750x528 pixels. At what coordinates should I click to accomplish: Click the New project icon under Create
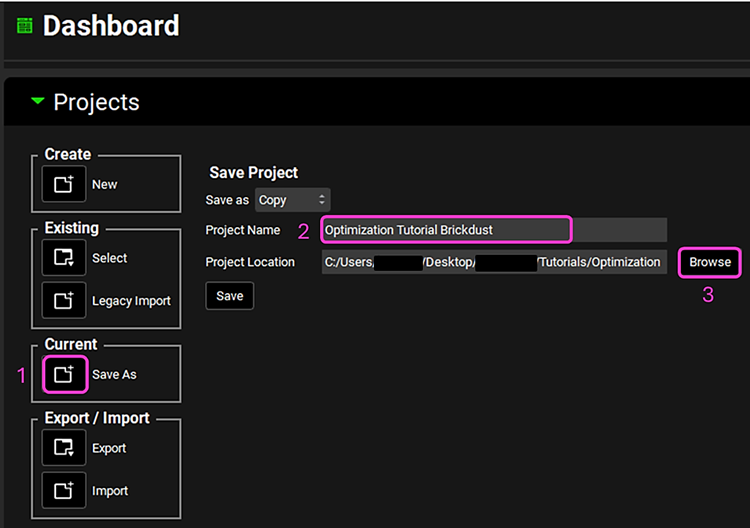point(64,185)
